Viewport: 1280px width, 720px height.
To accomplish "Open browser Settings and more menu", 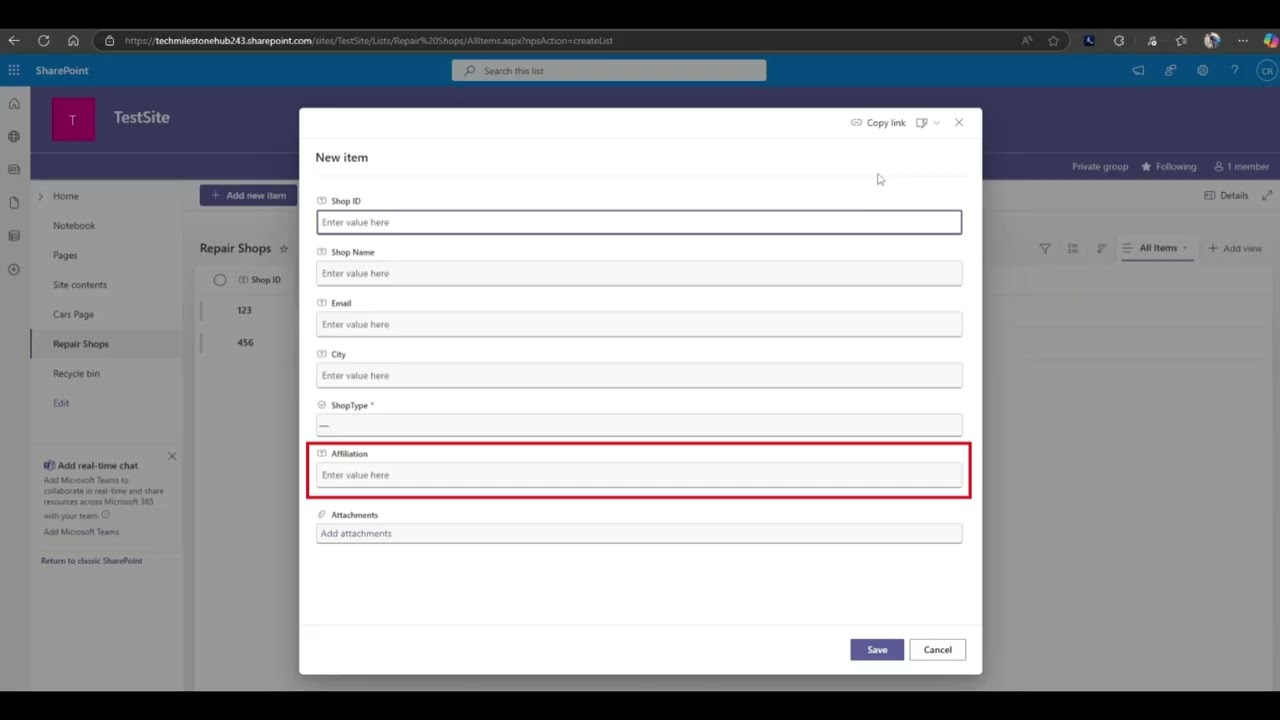I will pos(1242,41).
